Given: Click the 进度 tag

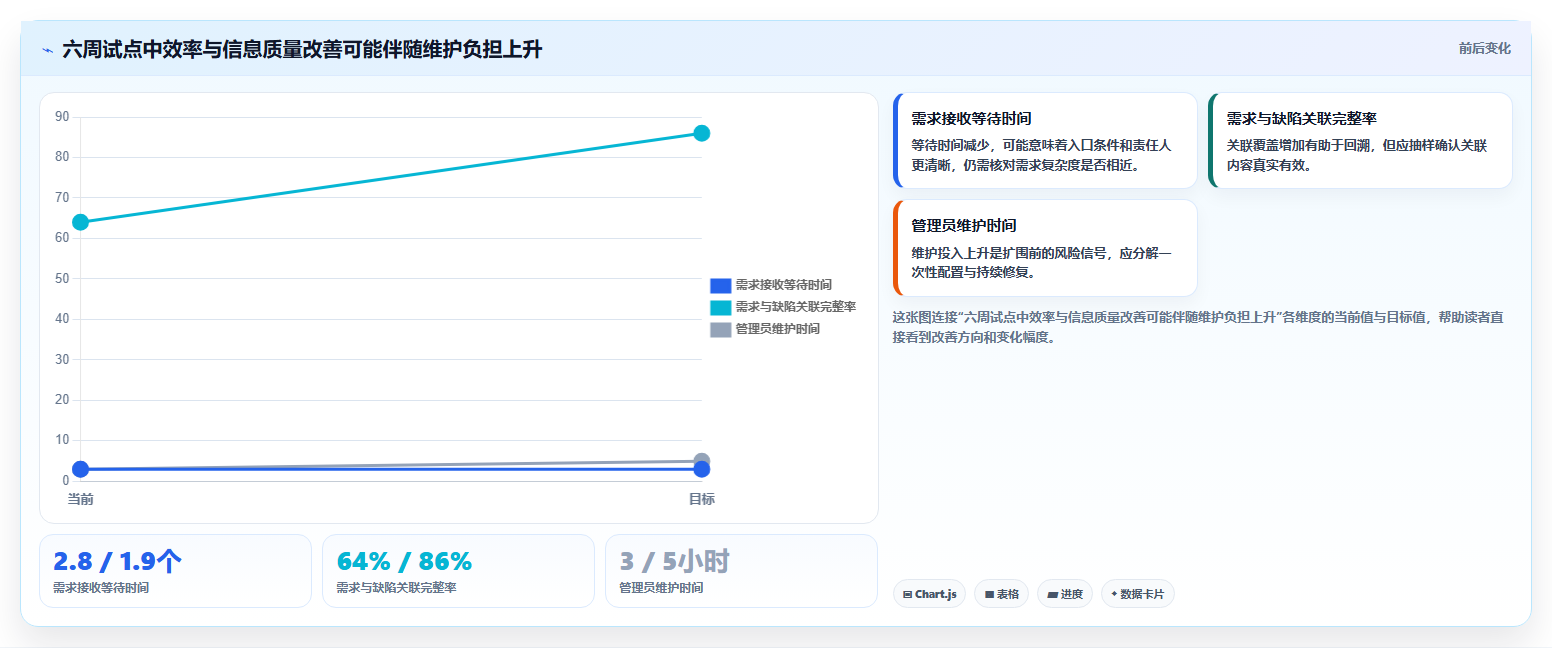Looking at the screenshot, I should 1065,594.
